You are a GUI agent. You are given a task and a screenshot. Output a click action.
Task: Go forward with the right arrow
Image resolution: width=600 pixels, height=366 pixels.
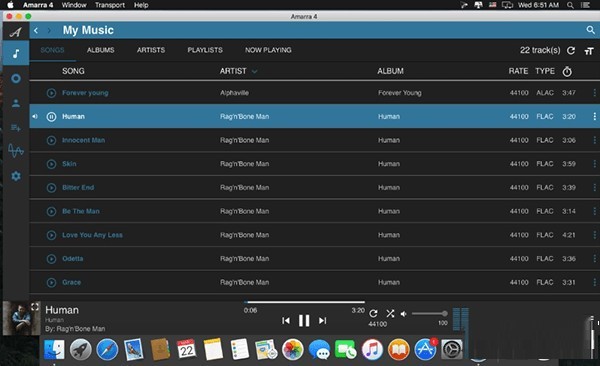pos(49,30)
